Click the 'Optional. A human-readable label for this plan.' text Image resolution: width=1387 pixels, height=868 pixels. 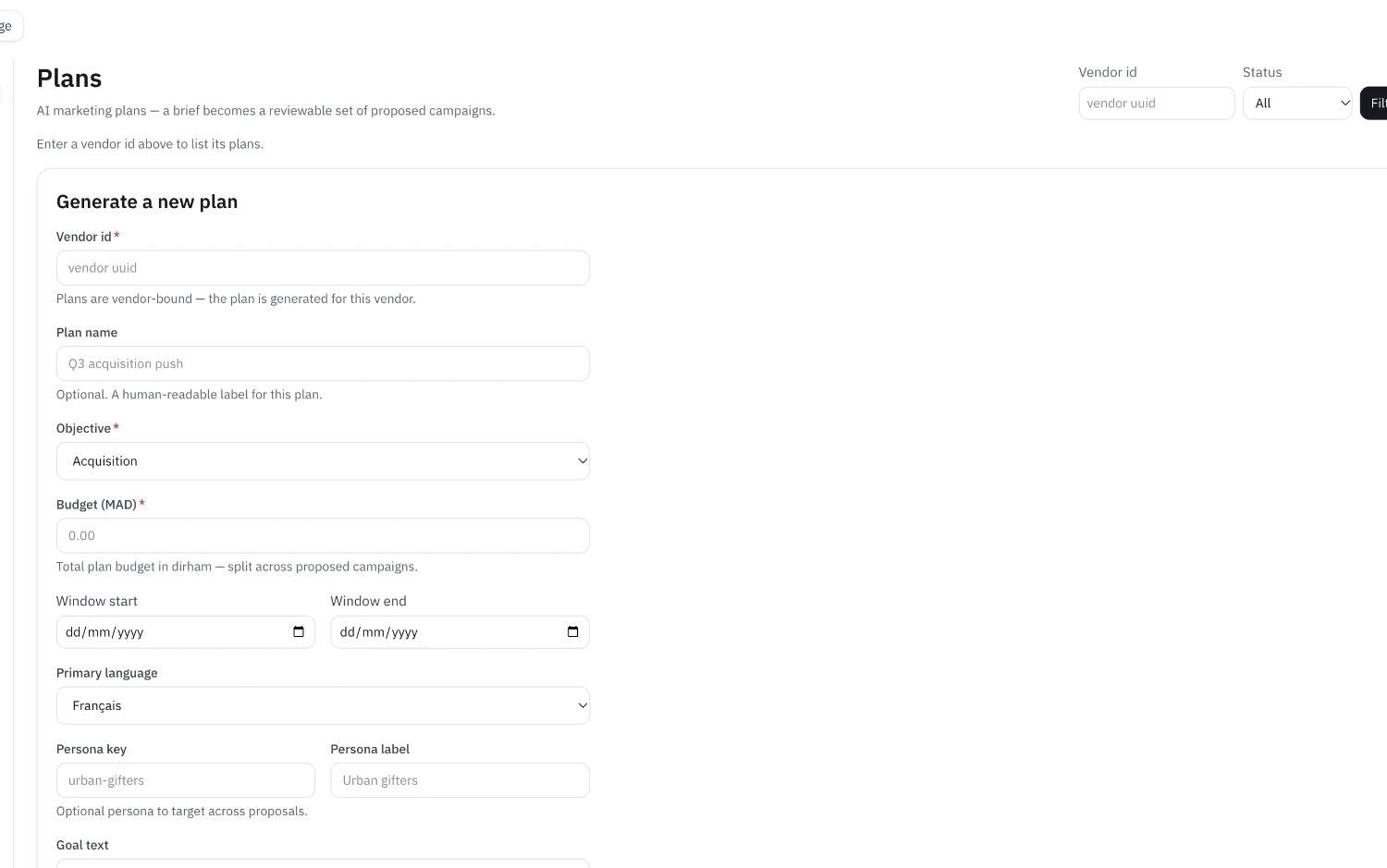(190, 395)
